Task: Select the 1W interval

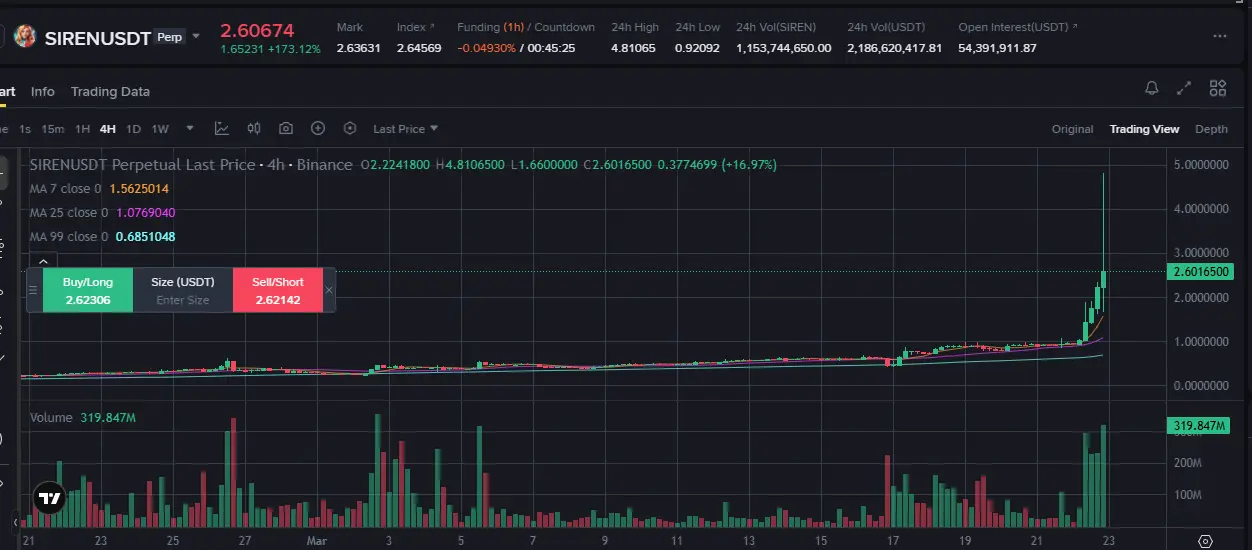Action: click(160, 129)
